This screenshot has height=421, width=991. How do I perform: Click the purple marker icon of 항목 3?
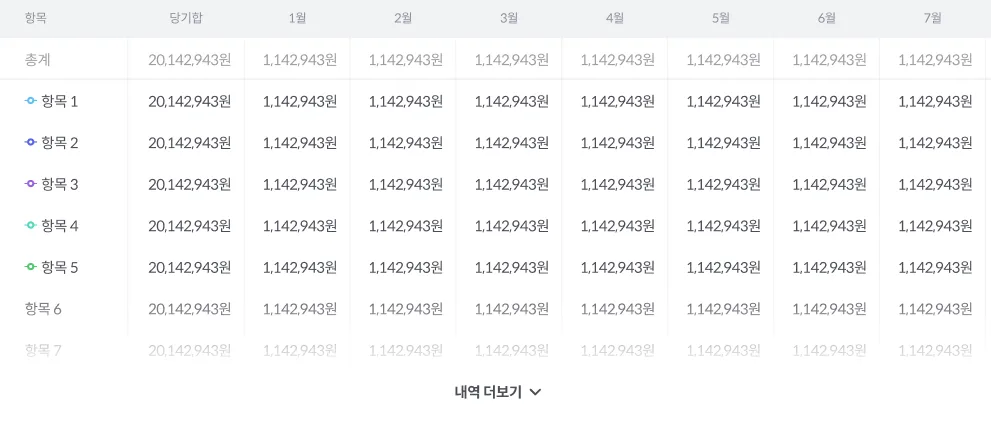point(31,184)
